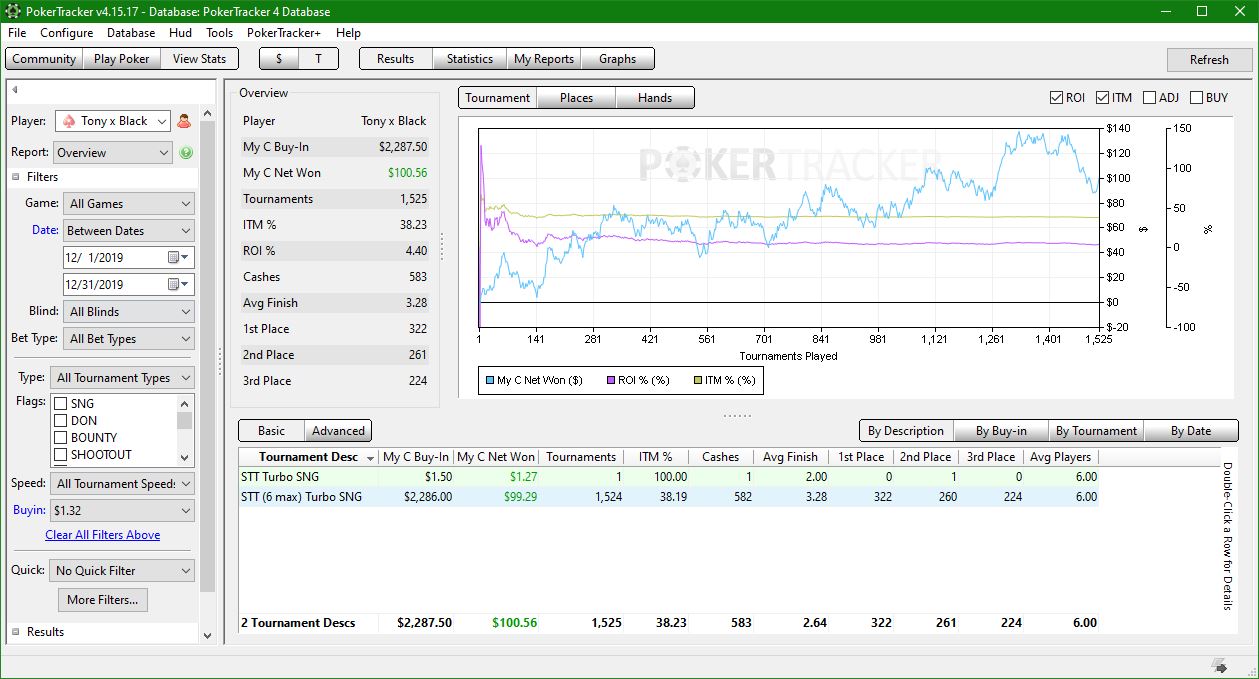Check the DON flag checkbox
The height and width of the screenshot is (679, 1259).
(x=60, y=421)
